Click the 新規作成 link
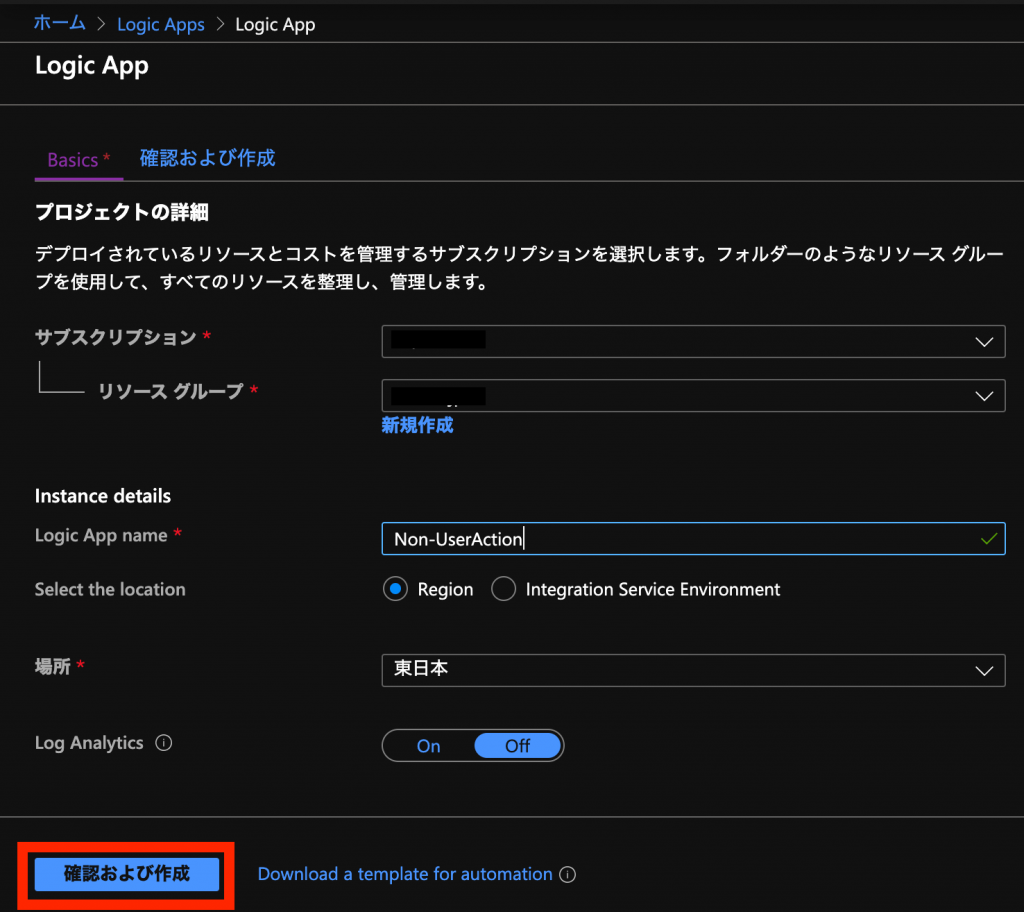The image size is (1024, 912). [417, 426]
